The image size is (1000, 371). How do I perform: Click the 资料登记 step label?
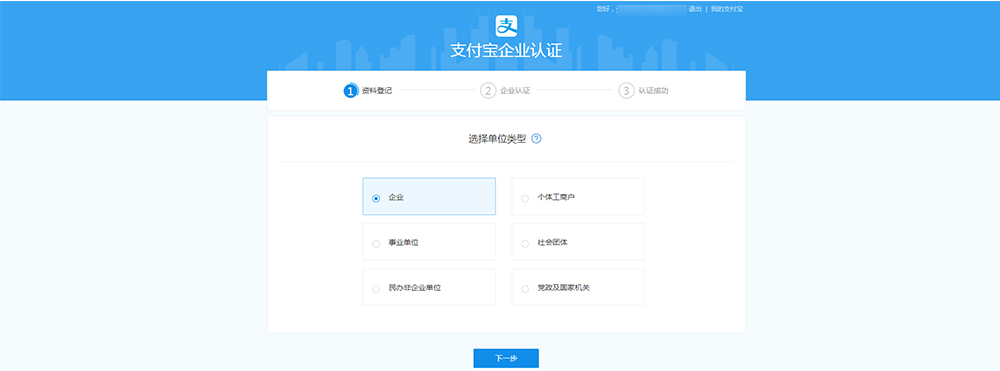376,91
